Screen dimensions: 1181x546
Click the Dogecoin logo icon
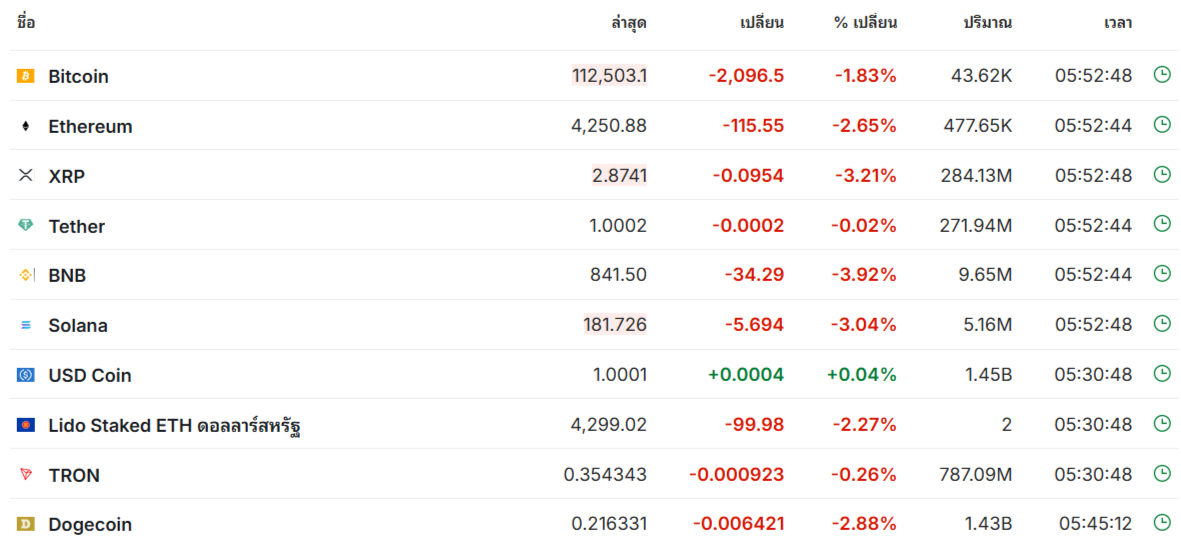pos(26,524)
